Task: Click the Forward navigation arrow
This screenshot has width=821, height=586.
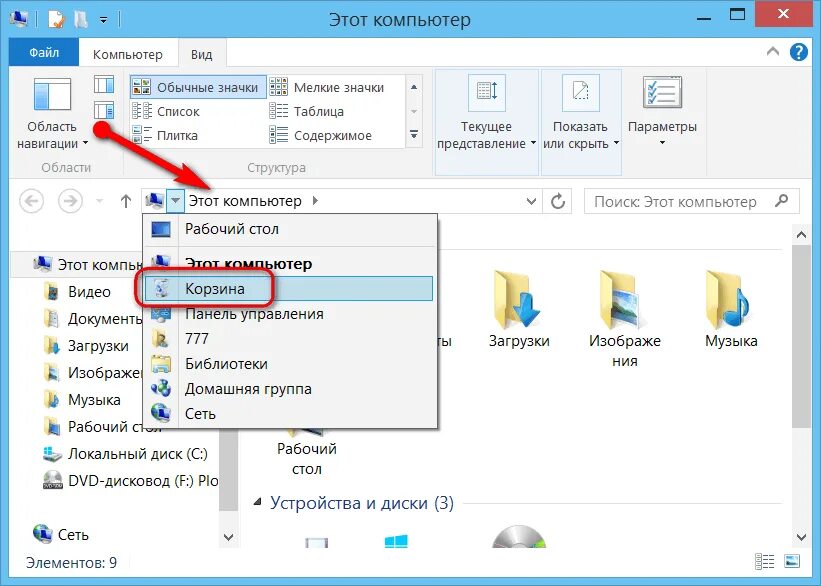Action: pos(70,201)
